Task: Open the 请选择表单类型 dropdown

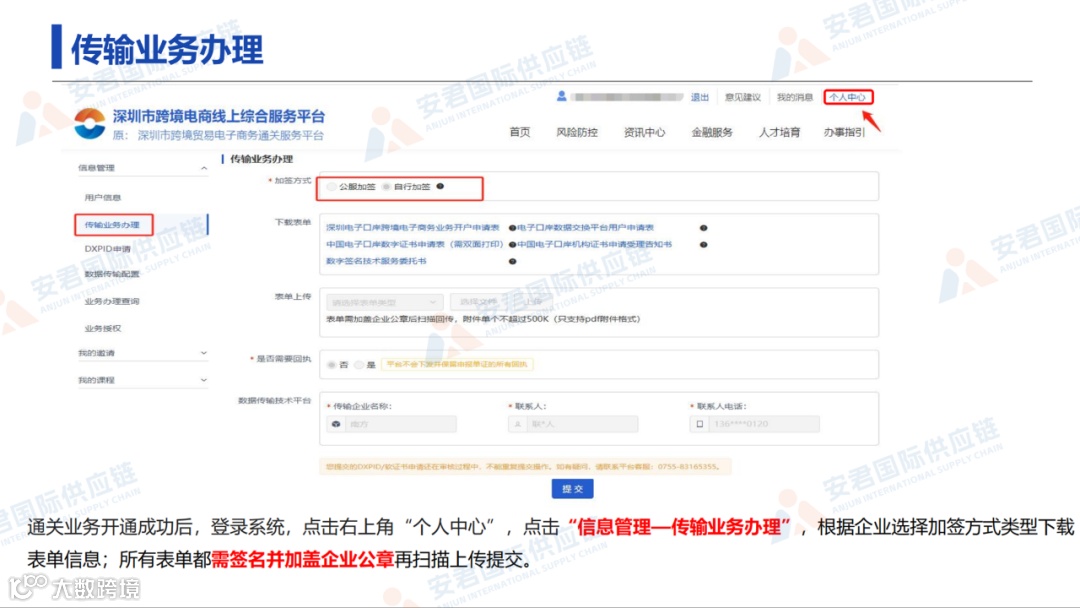Action: (x=384, y=302)
